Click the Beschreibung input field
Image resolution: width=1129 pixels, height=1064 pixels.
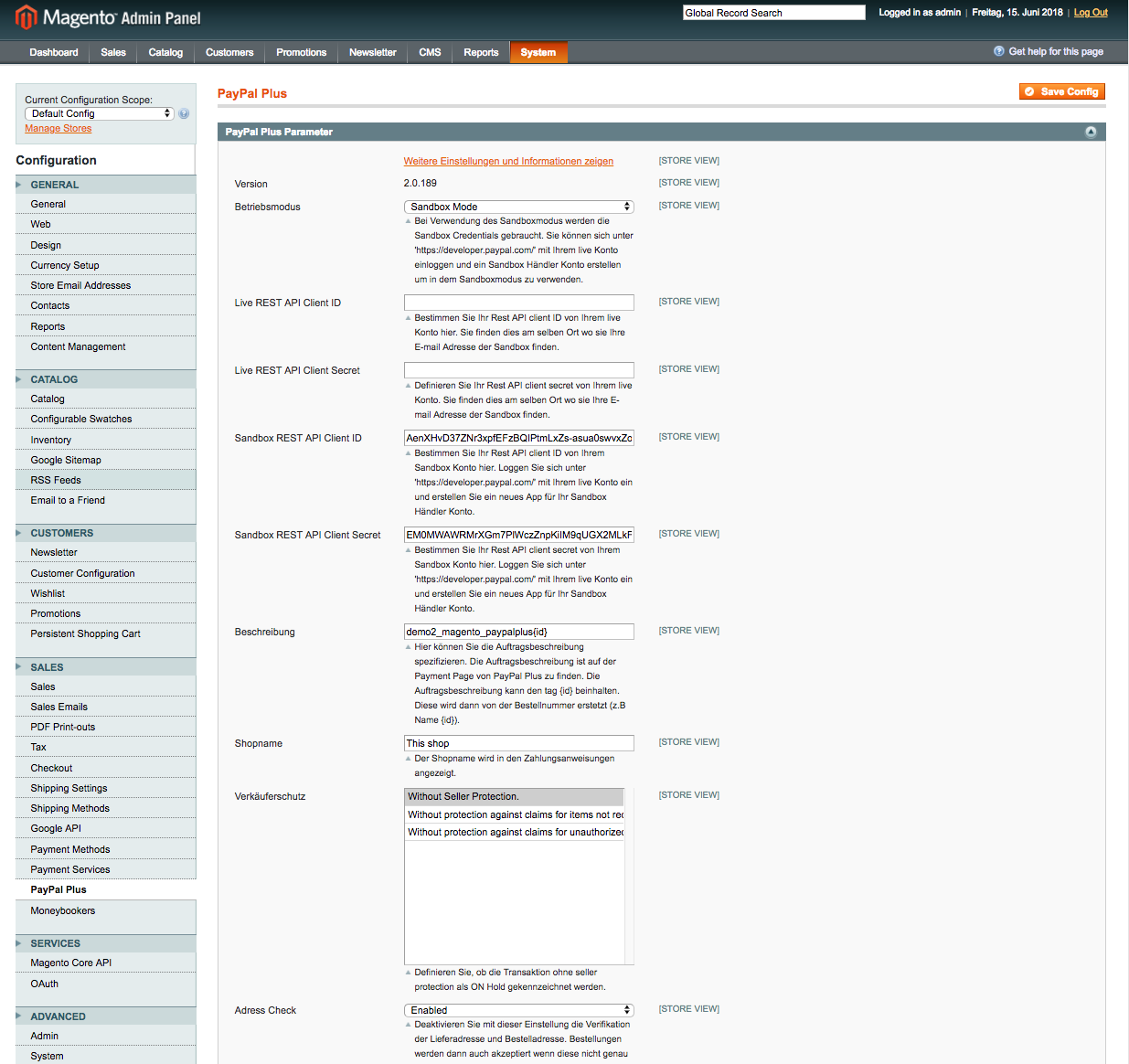click(x=518, y=632)
